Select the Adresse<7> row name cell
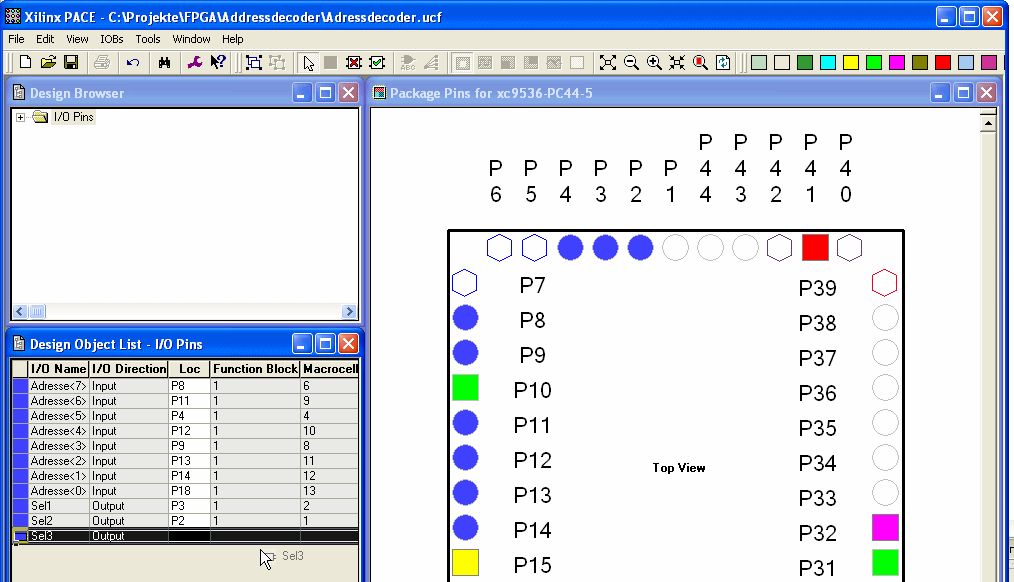1014x582 pixels. pos(58,385)
